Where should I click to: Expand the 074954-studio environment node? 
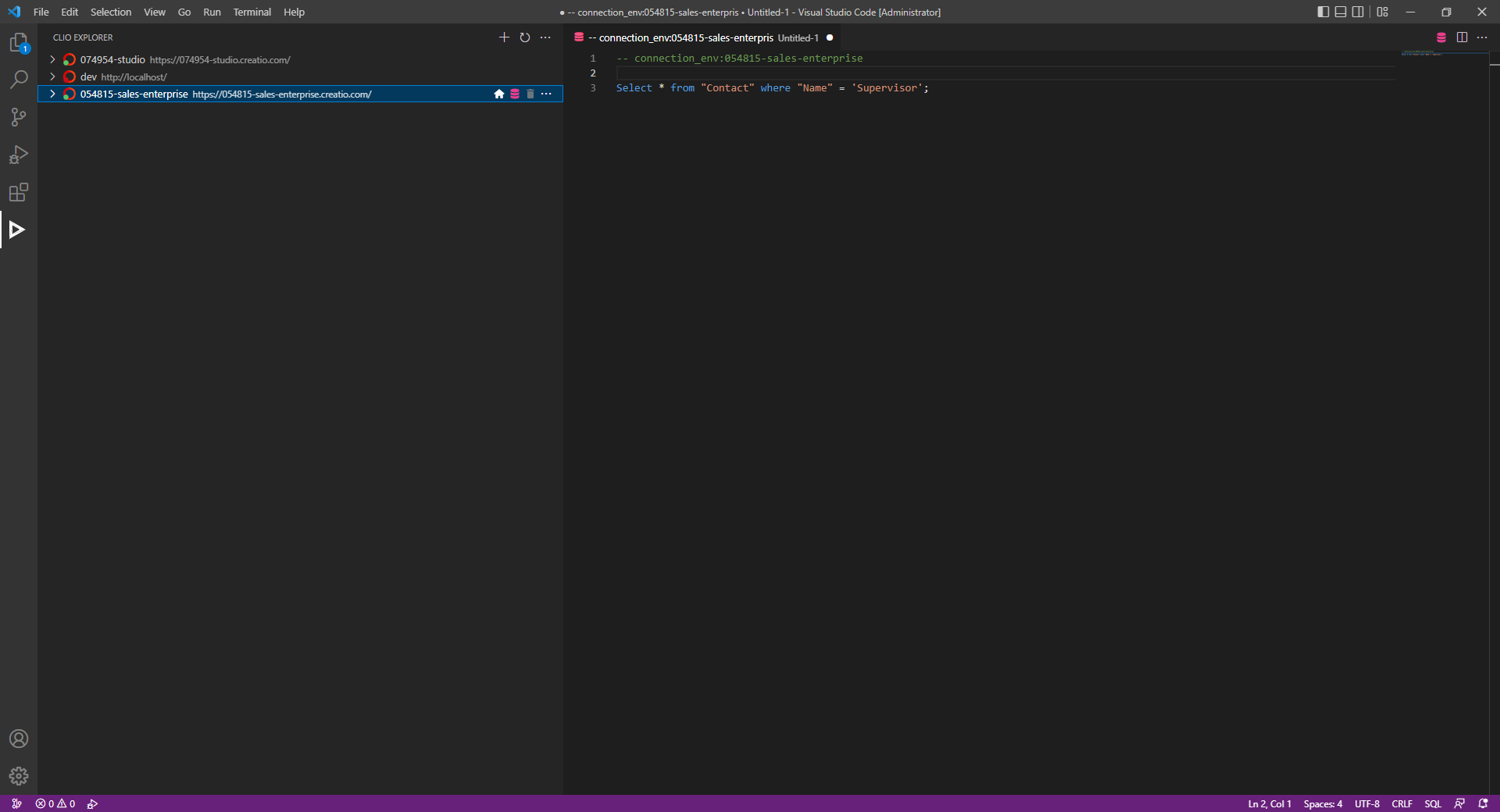click(x=52, y=60)
